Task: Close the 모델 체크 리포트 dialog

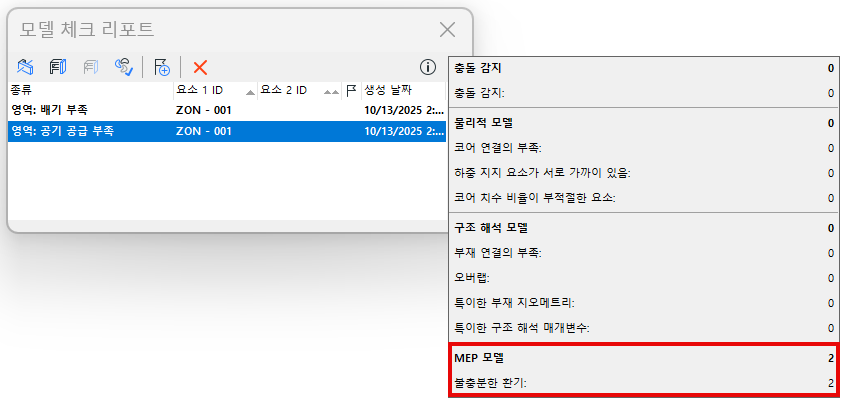Action: [x=447, y=30]
